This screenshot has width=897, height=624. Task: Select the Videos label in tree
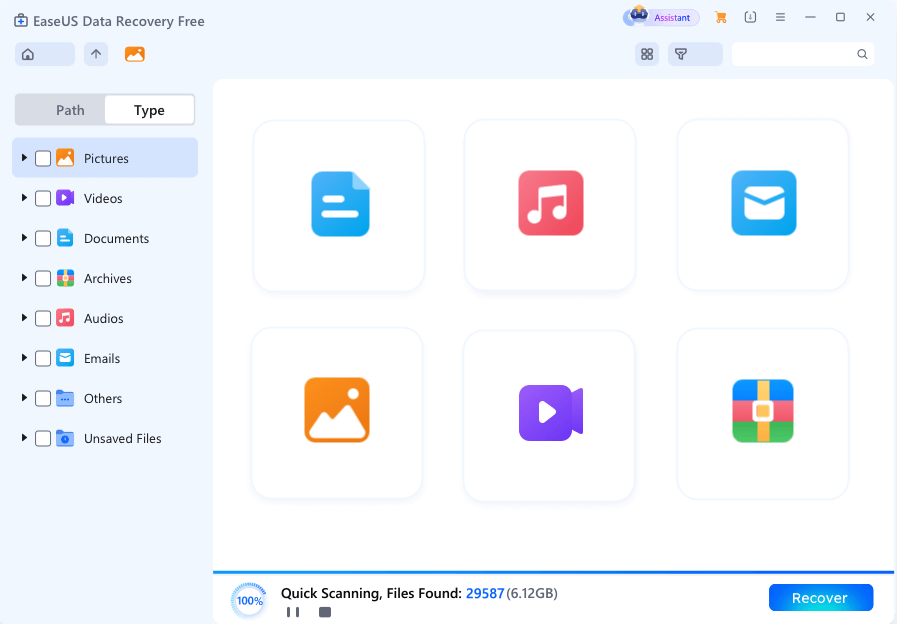click(103, 198)
